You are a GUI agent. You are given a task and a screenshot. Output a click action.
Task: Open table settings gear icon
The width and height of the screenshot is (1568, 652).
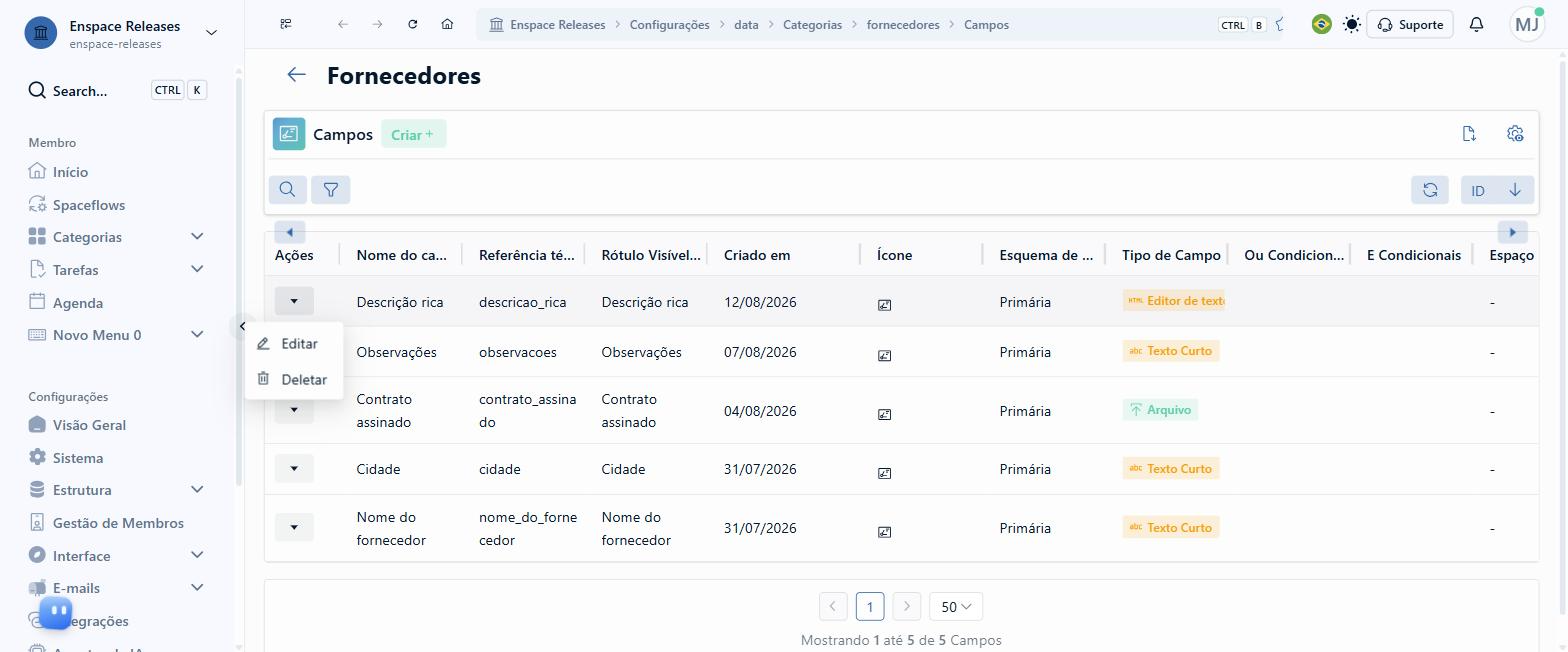click(x=1515, y=134)
